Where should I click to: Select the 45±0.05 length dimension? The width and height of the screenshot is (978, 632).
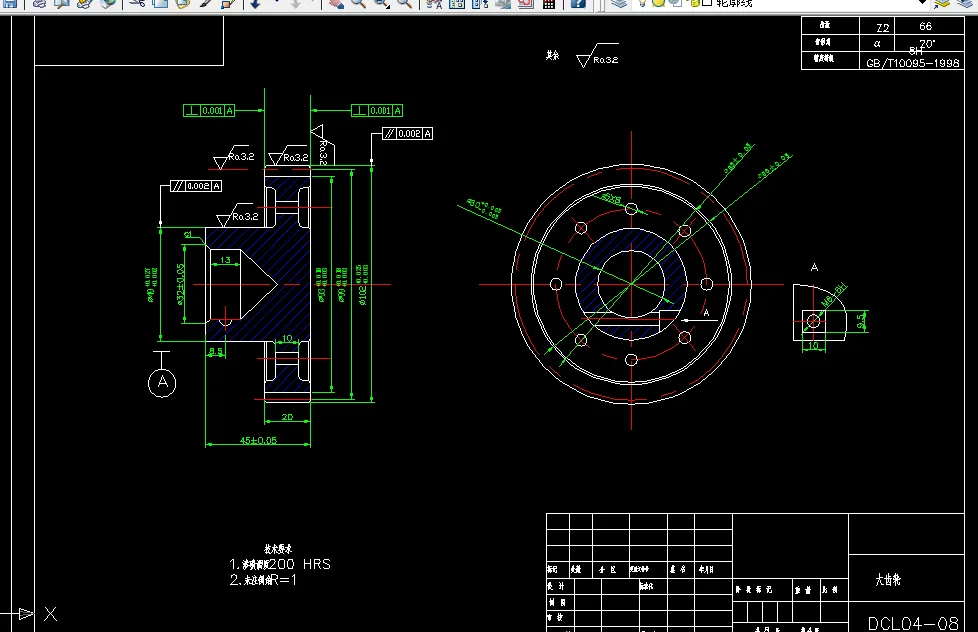pos(258,440)
